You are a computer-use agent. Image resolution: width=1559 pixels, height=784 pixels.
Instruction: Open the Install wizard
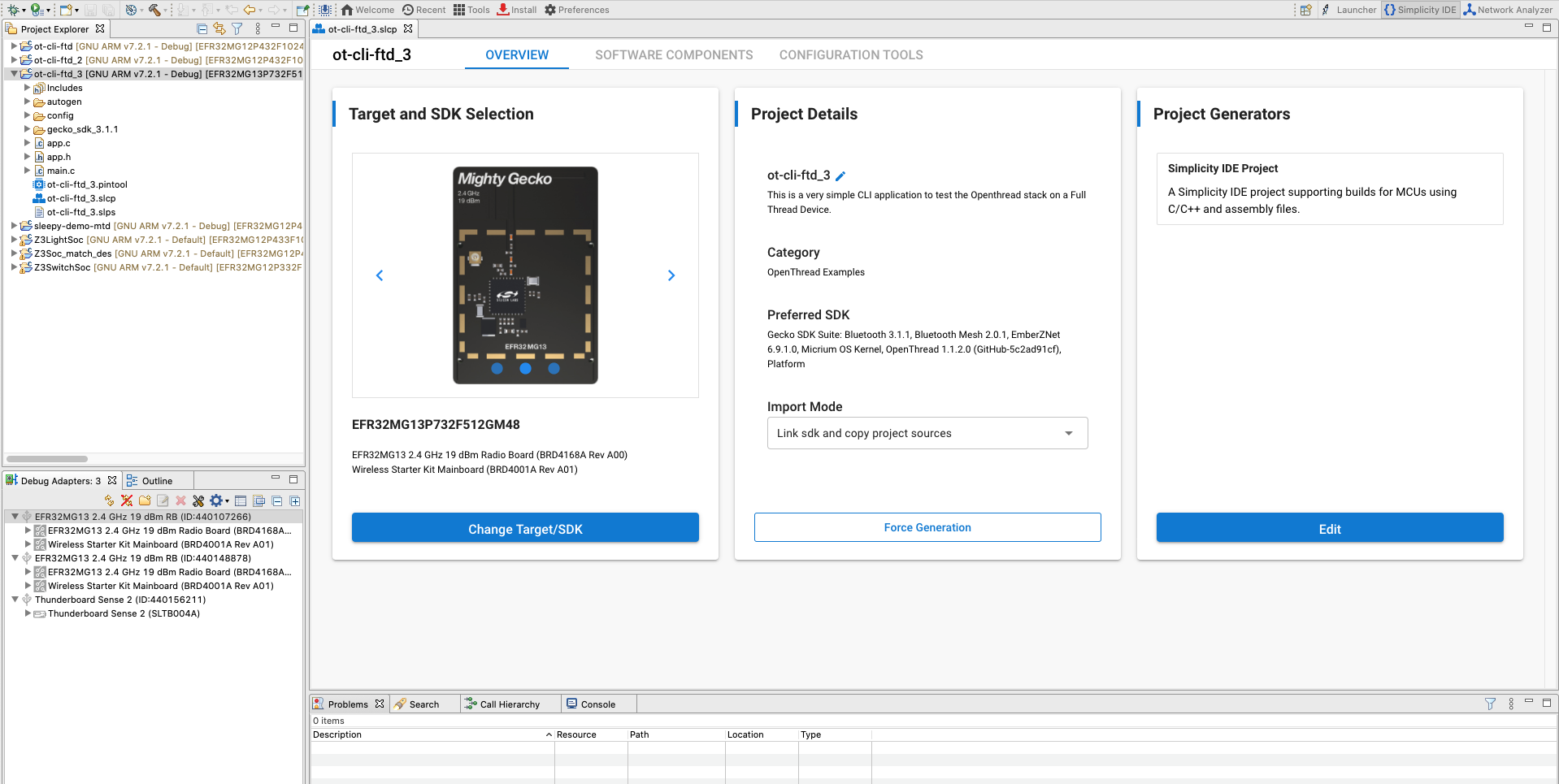[x=516, y=9]
